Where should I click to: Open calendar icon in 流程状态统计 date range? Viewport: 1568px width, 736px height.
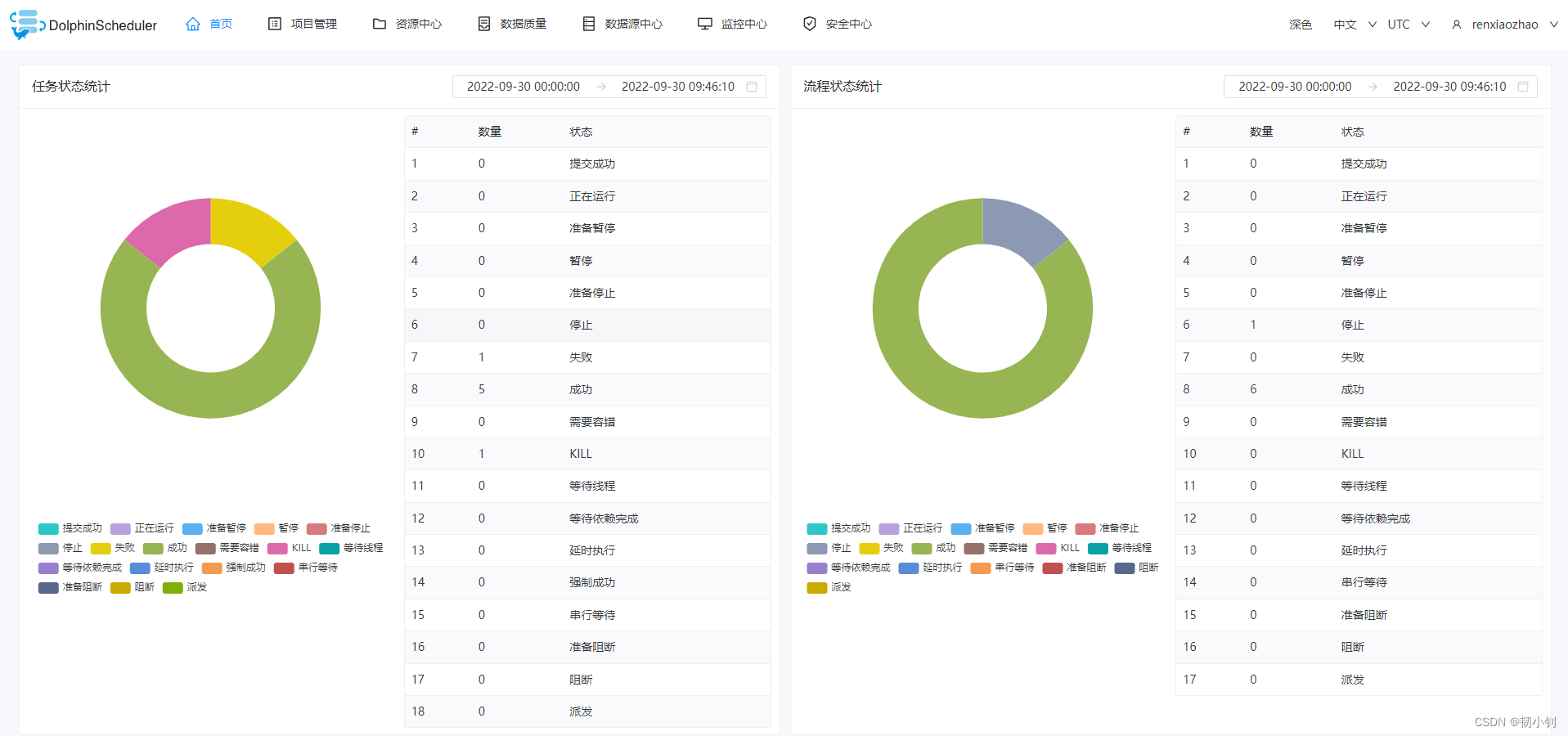[1523, 87]
